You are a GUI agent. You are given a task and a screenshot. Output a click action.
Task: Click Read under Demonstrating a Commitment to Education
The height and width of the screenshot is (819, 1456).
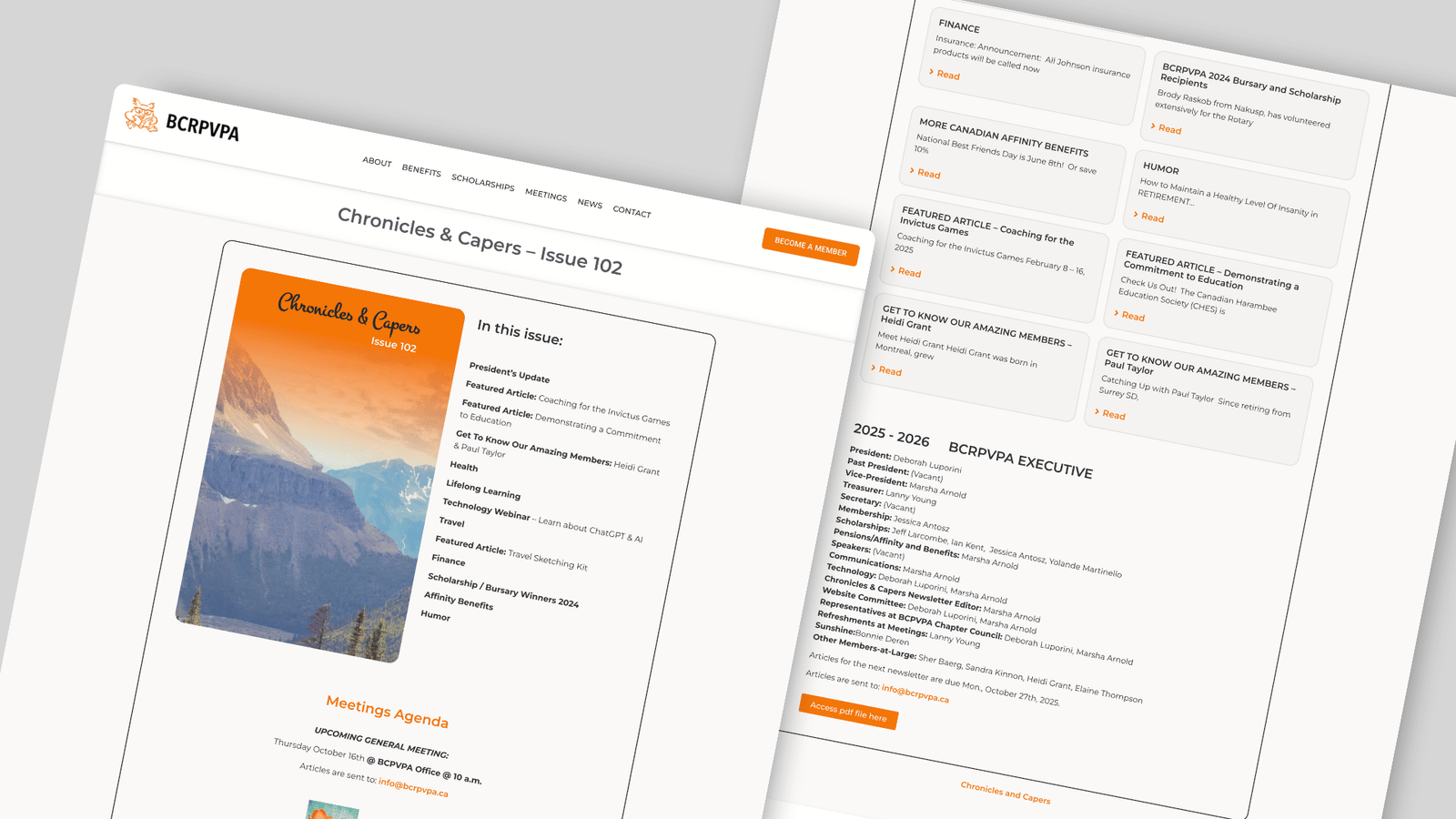[x=1132, y=317]
